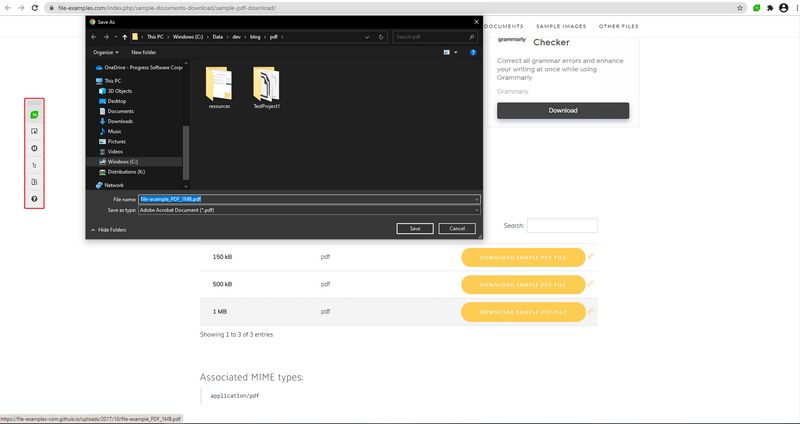This screenshot has height=424, width=800.
Task: Open the OTHER FILES nav menu item
Action: point(618,26)
